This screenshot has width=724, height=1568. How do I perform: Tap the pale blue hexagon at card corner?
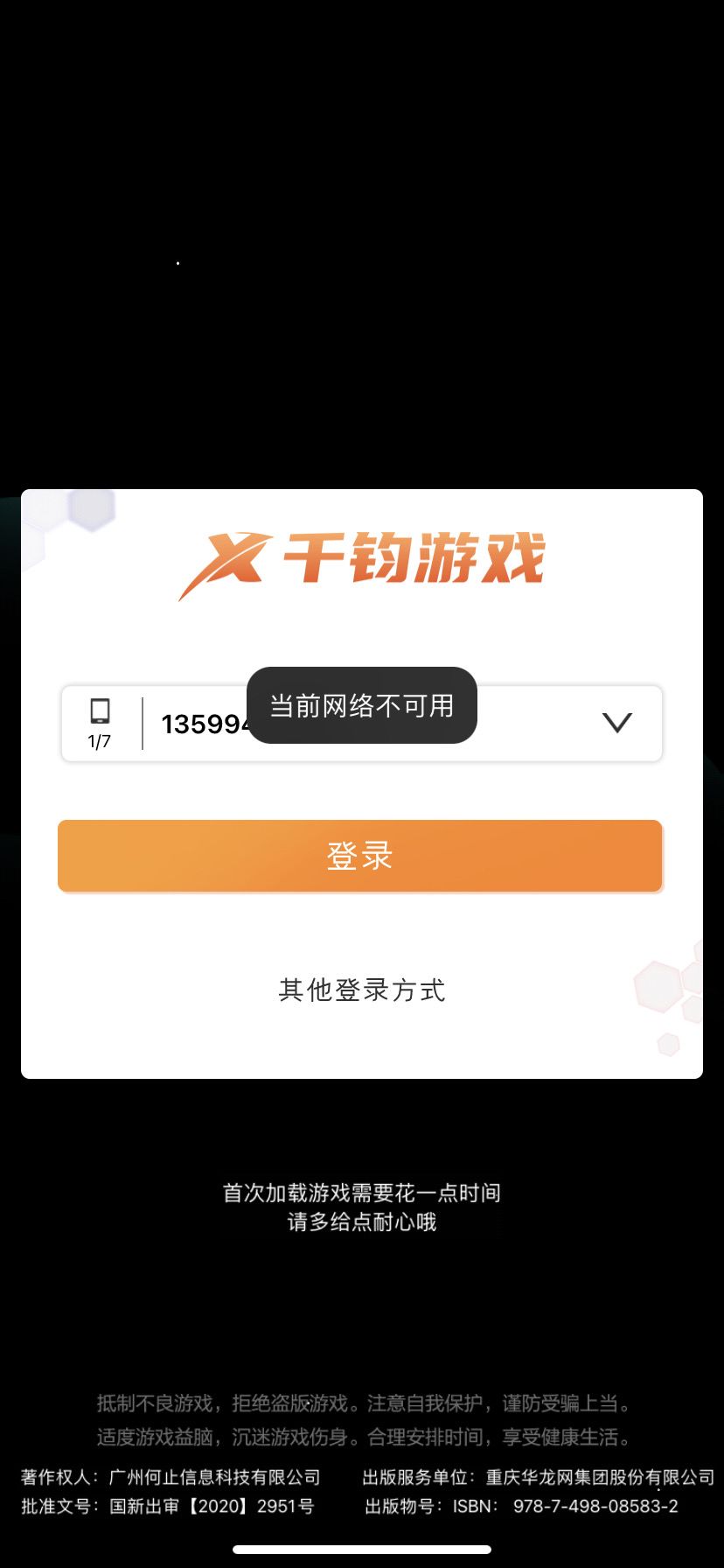[91, 508]
